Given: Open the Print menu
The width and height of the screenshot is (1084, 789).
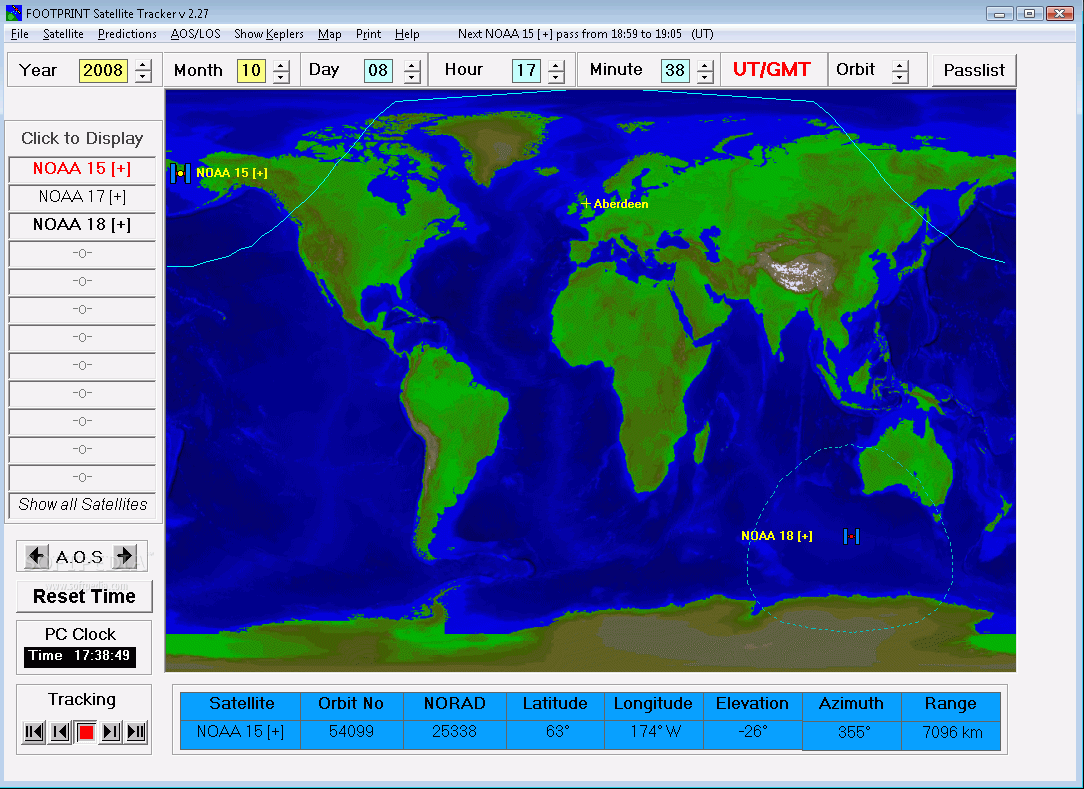Looking at the screenshot, I should [x=368, y=34].
